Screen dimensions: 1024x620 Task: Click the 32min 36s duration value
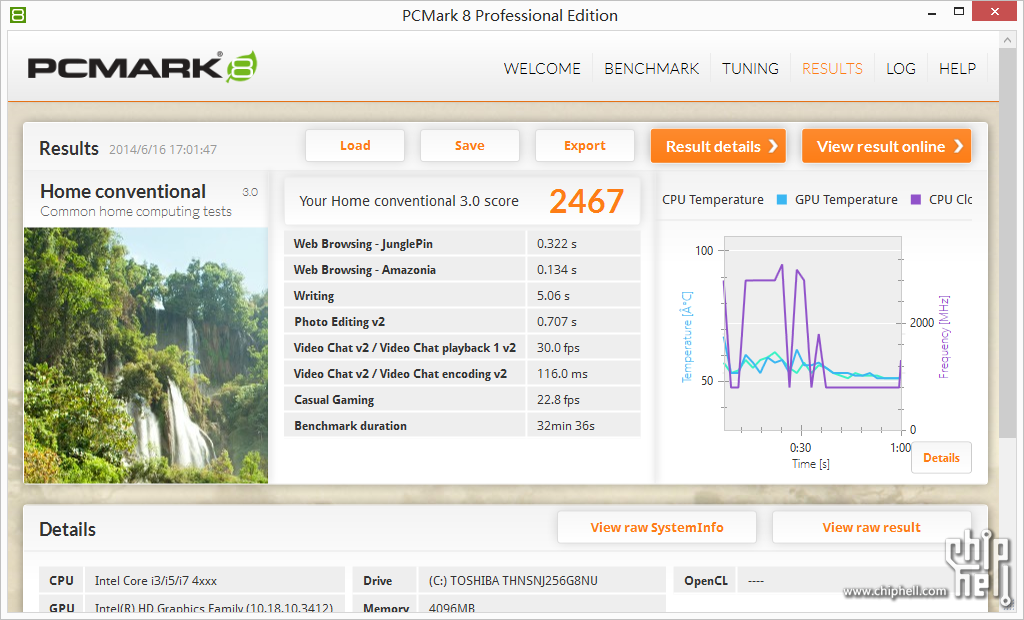(x=566, y=426)
